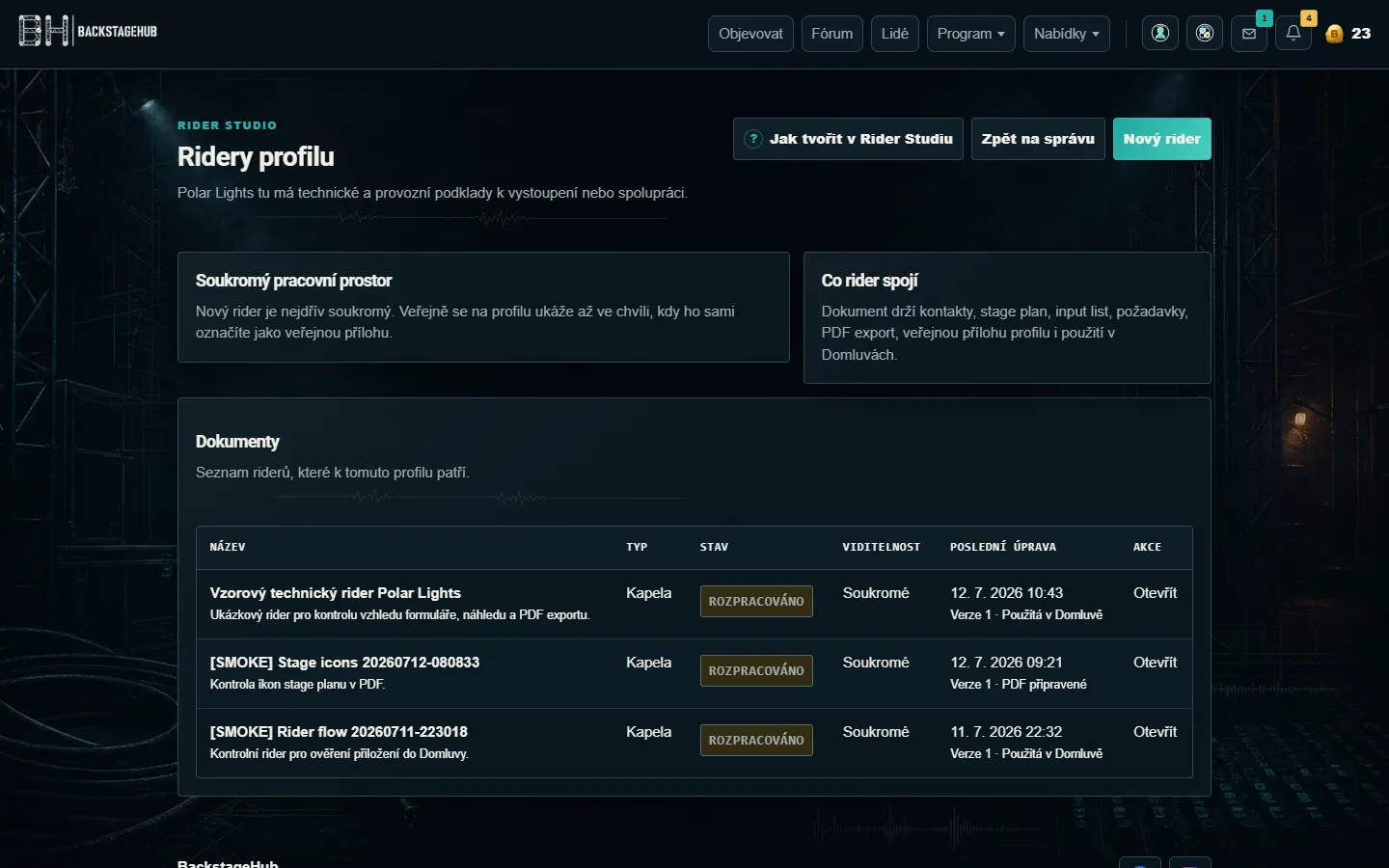Open the user profile avatar icon
1389x868 pixels.
click(x=1160, y=33)
